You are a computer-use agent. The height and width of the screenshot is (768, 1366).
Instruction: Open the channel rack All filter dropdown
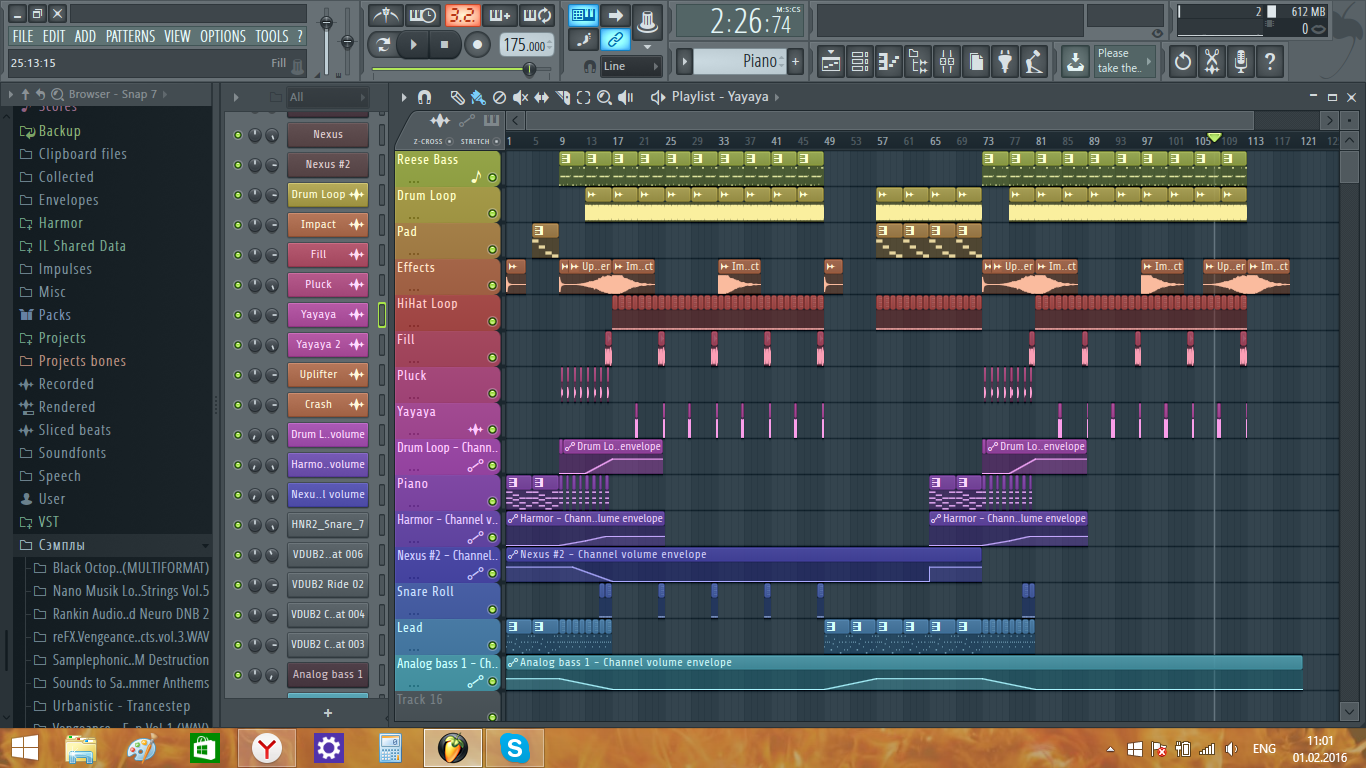327,97
